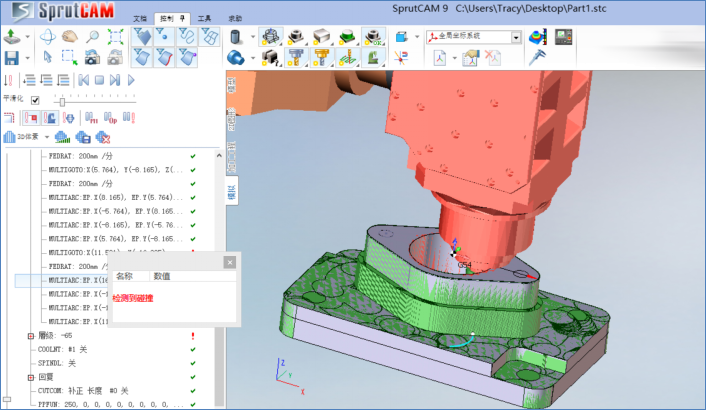Expand the 层级: -65 tree node
707x411 pixels.
pyautogui.click(x=30, y=336)
